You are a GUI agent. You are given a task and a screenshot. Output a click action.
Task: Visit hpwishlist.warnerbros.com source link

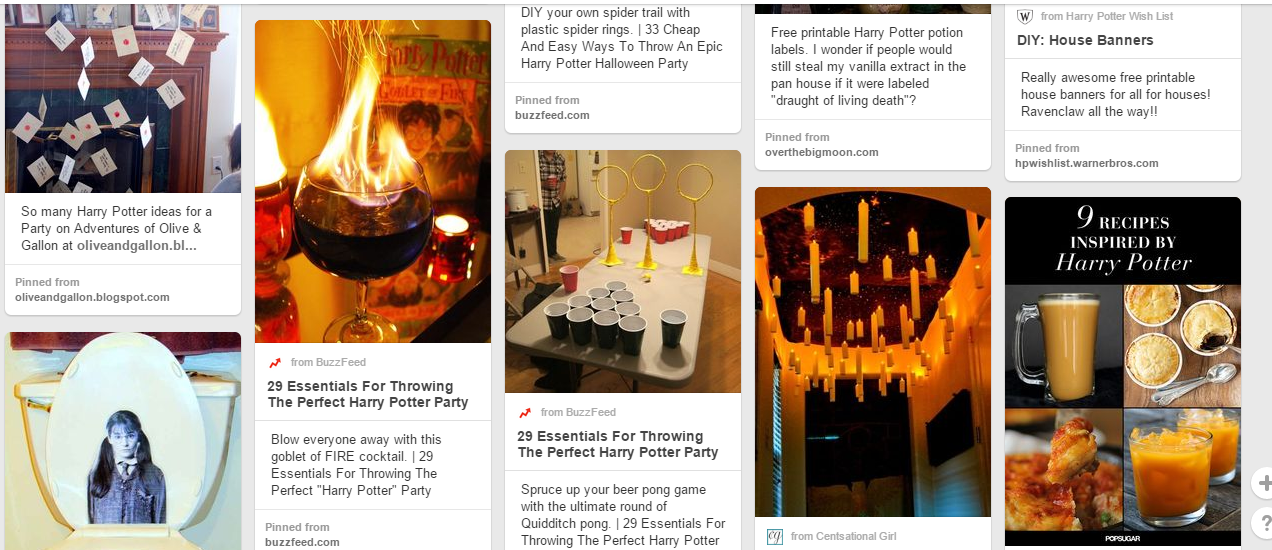1087,163
